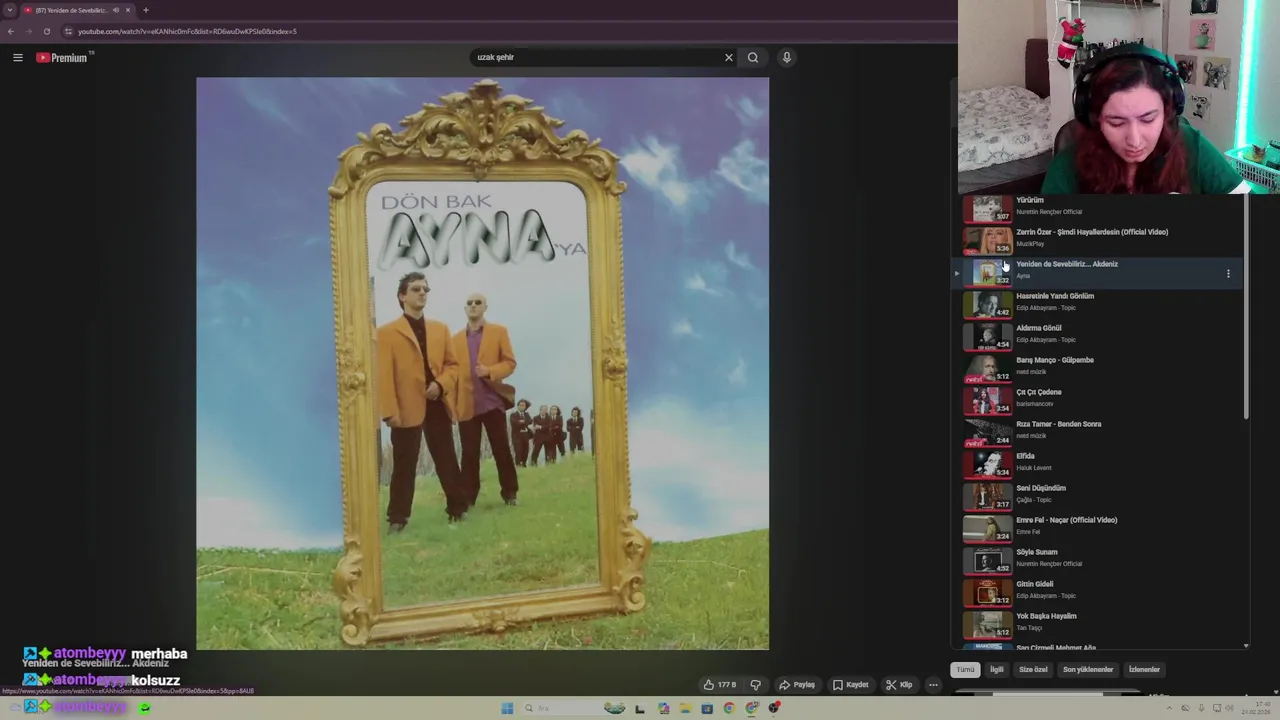
Task: Open options menu for Yeniden de Sevebiliriz playlist row
Action: [x=1228, y=273]
